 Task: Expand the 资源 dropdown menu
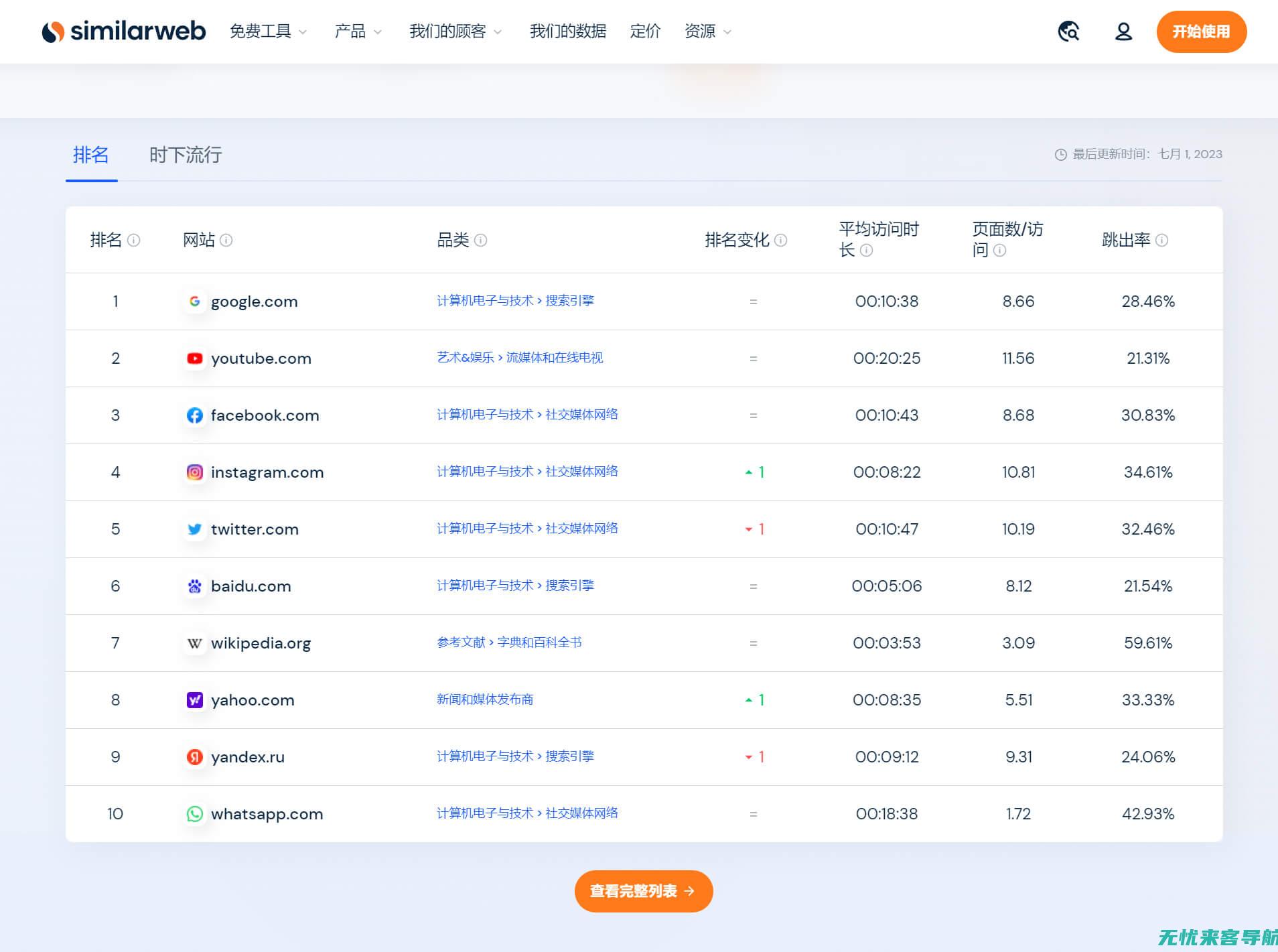708,31
